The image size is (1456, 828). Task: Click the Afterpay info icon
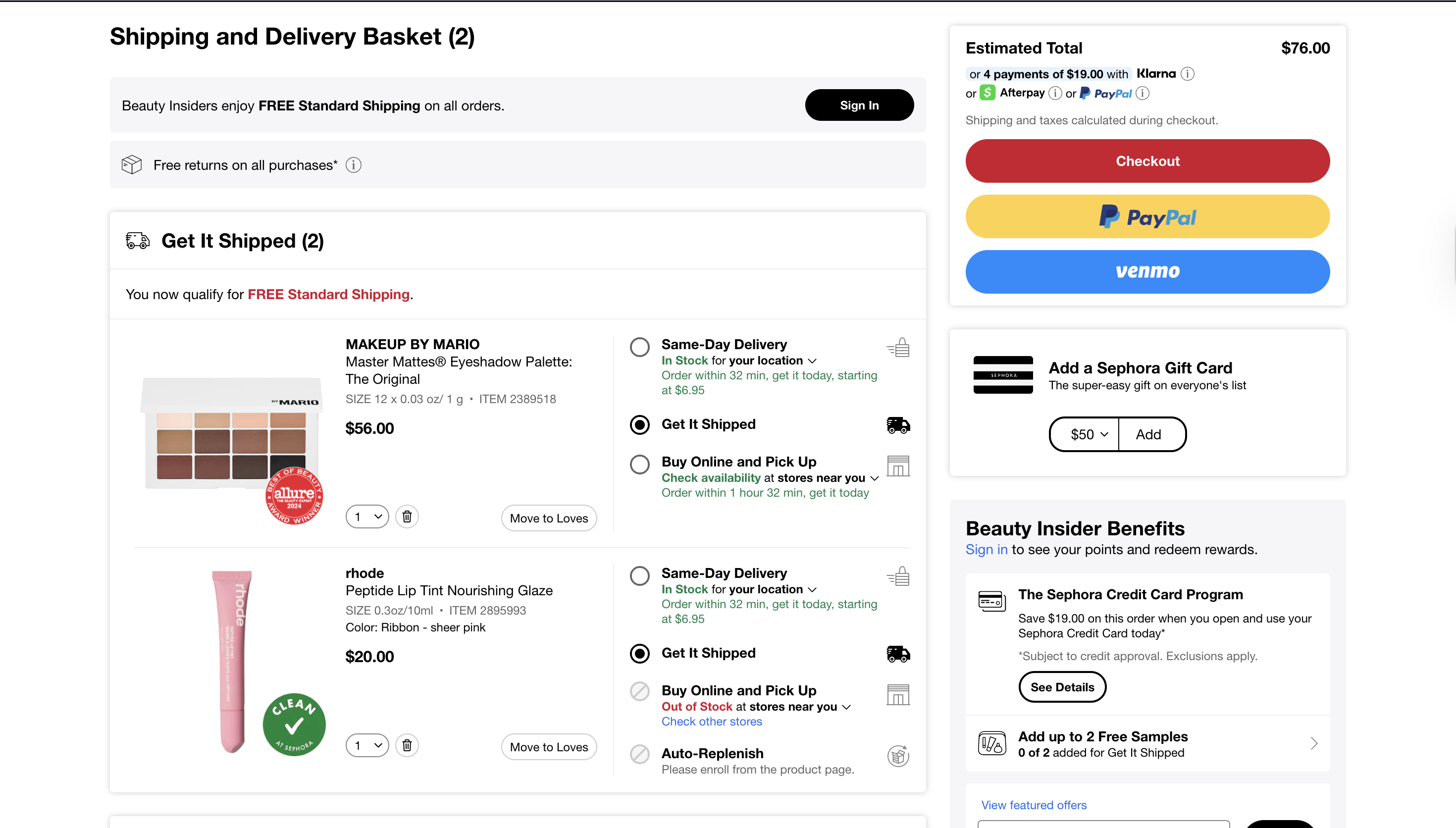[x=1055, y=93]
